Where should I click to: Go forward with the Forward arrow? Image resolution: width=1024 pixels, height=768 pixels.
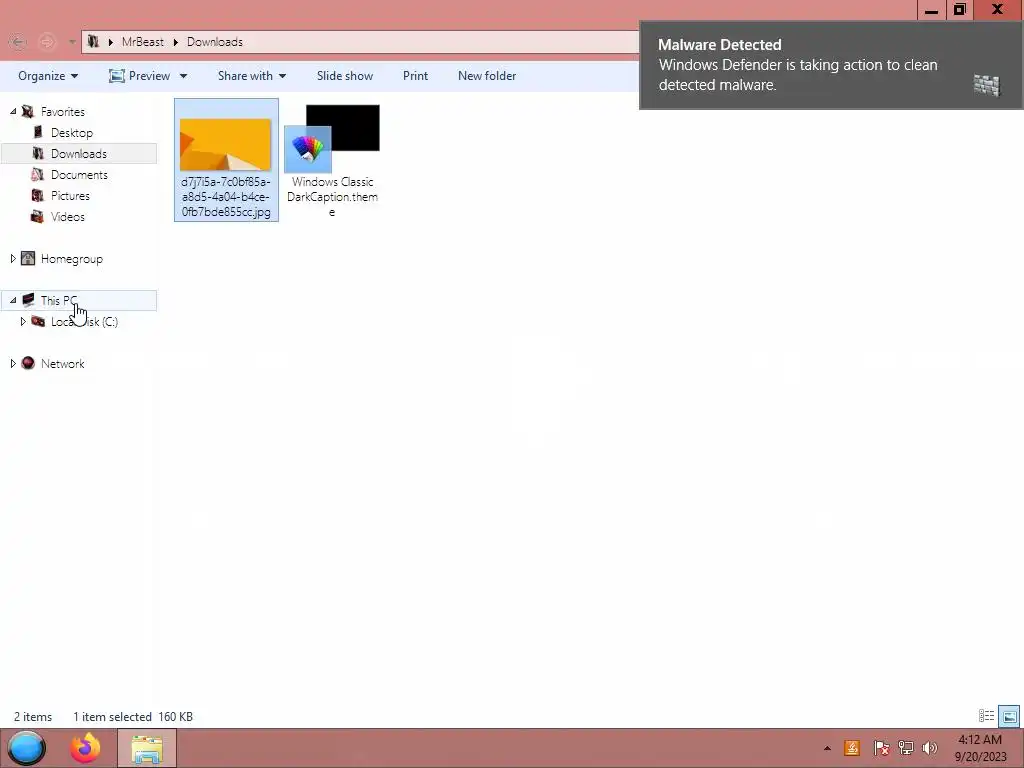pyautogui.click(x=46, y=42)
